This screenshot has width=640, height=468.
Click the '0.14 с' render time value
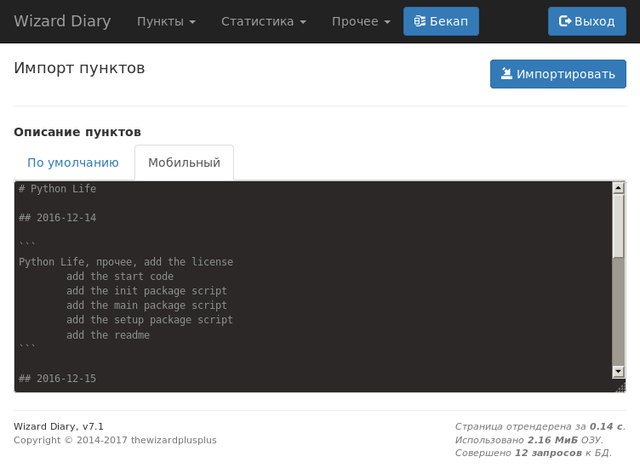pyautogui.click(x=606, y=426)
